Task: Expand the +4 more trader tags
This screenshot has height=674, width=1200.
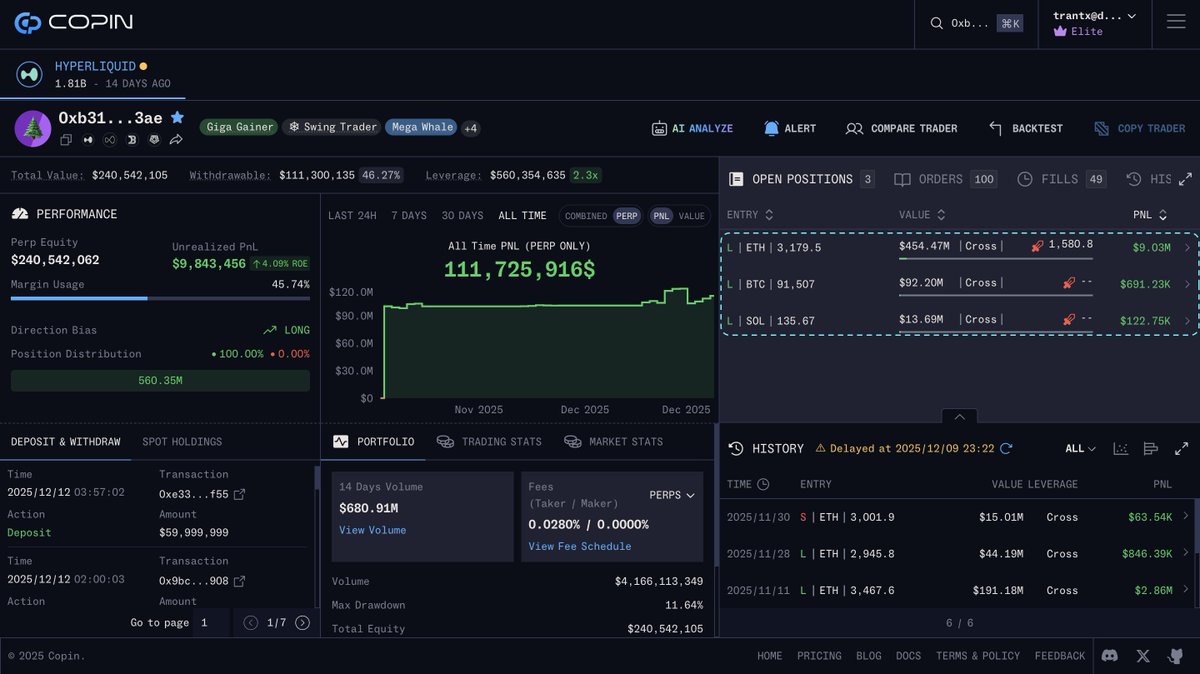Action: pyautogui.click(x=471, y=128)
